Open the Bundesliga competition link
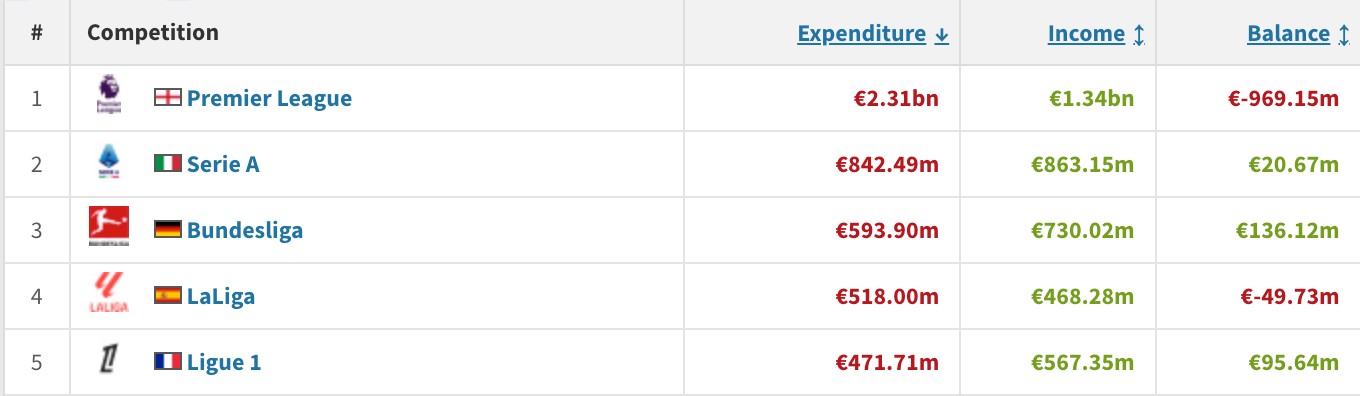Viewport: 1360px width, 396px height. click(245, 230)
